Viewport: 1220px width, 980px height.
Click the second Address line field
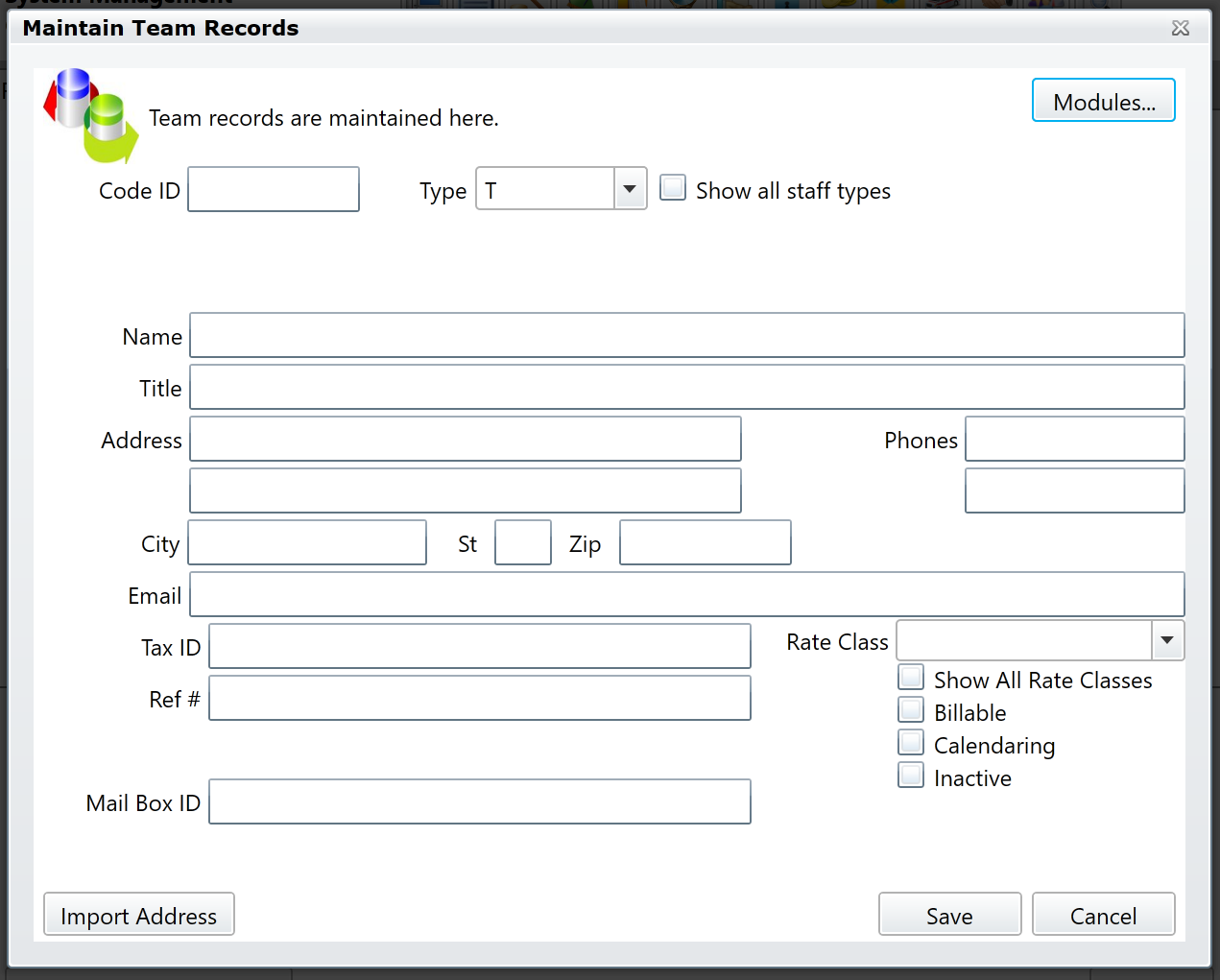coord(466,490)
